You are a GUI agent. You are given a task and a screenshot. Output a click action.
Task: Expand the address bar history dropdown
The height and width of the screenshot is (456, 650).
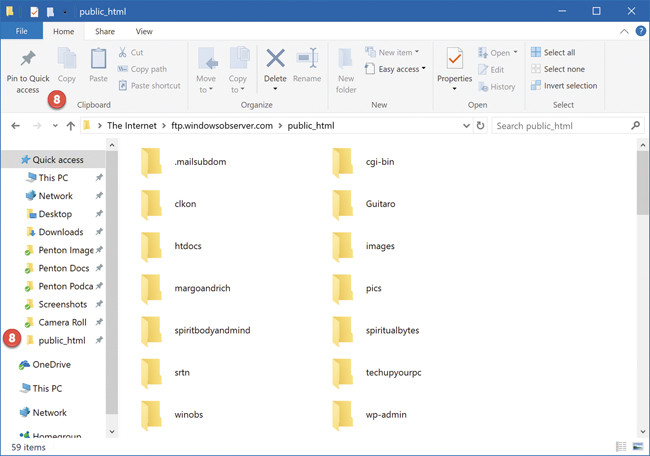coord(465,126)
